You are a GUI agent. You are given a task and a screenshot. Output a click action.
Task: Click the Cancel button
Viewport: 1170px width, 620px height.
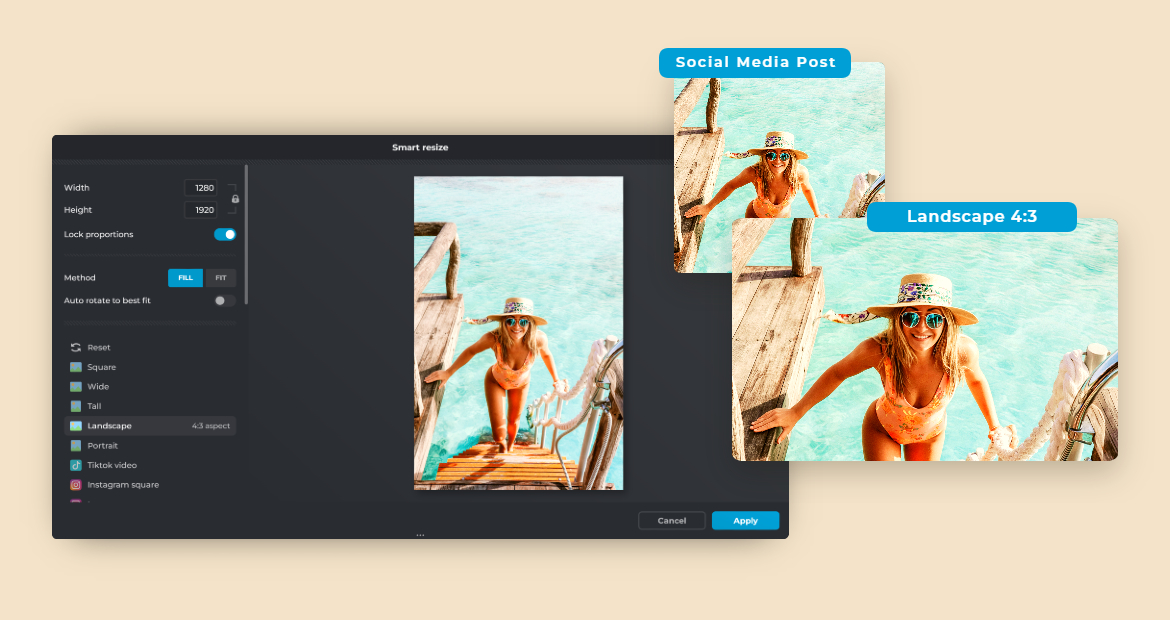671,520
